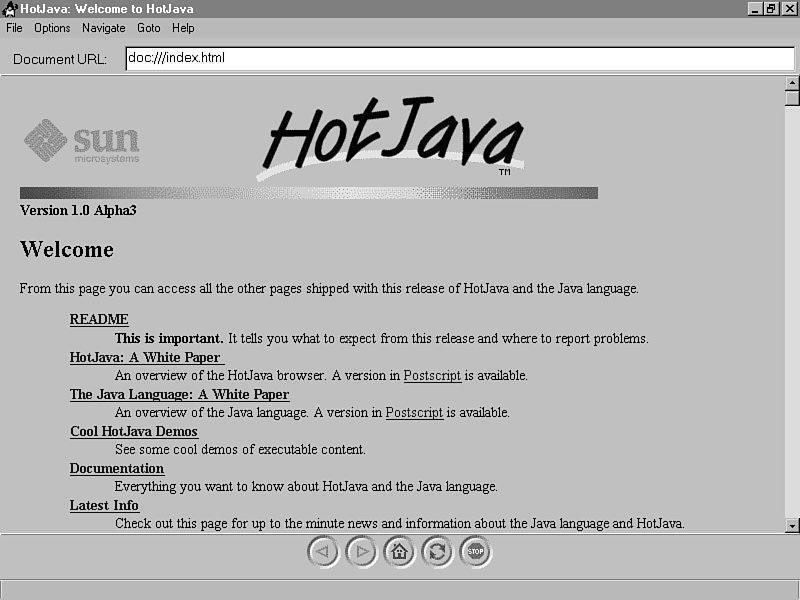Open the File menu
Screen dimensions: 800x600
[14, 28]
